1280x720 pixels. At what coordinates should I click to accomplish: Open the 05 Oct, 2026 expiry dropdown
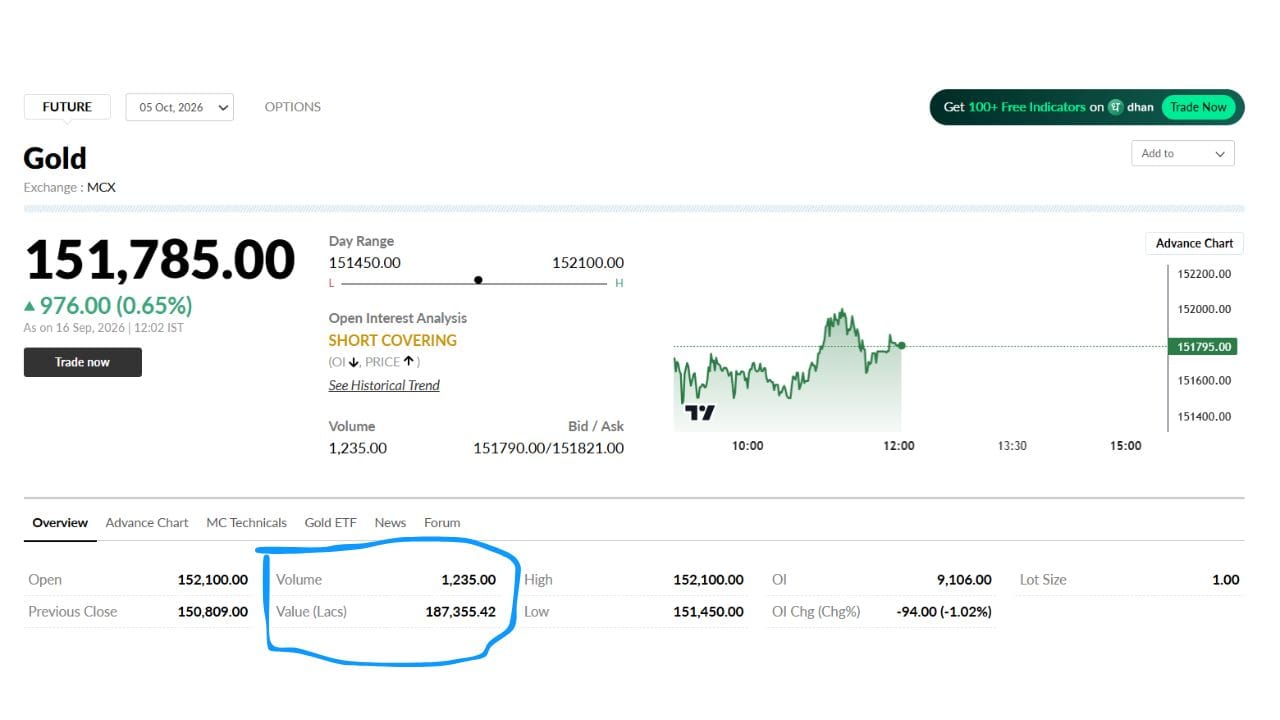click(x=180, y=107)
